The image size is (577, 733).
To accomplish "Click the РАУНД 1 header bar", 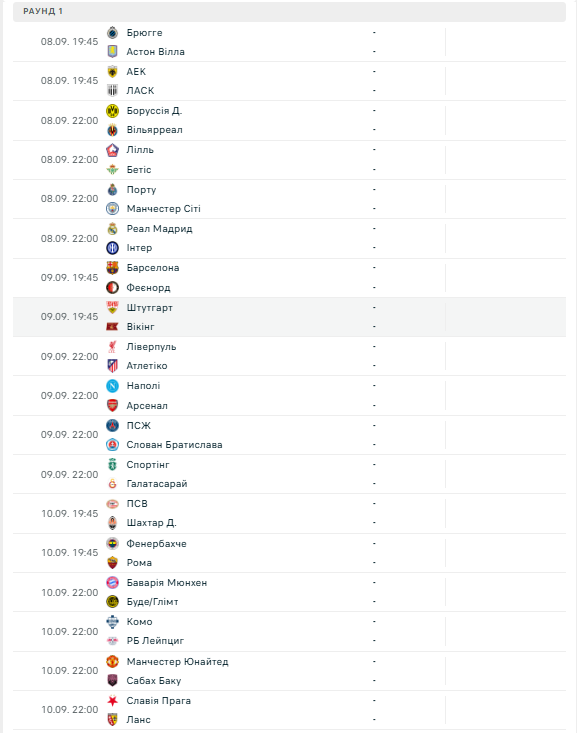I will 289,11.
